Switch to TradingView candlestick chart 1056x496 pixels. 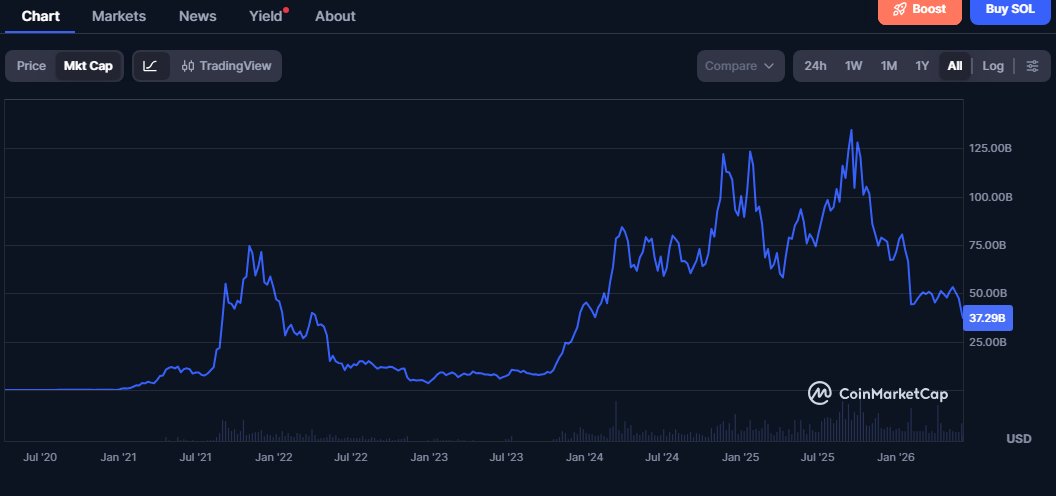pyautogui.click(x=226, y=66)
